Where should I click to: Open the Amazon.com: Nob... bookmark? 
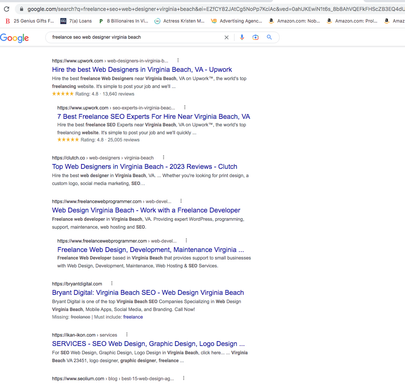click(294, 21)
